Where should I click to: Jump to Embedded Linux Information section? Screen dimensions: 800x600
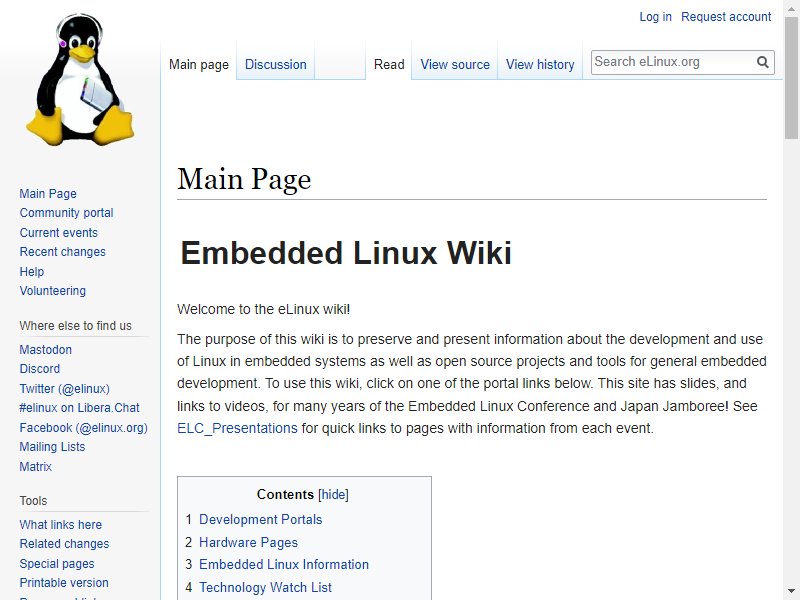[x=284, y=565]
